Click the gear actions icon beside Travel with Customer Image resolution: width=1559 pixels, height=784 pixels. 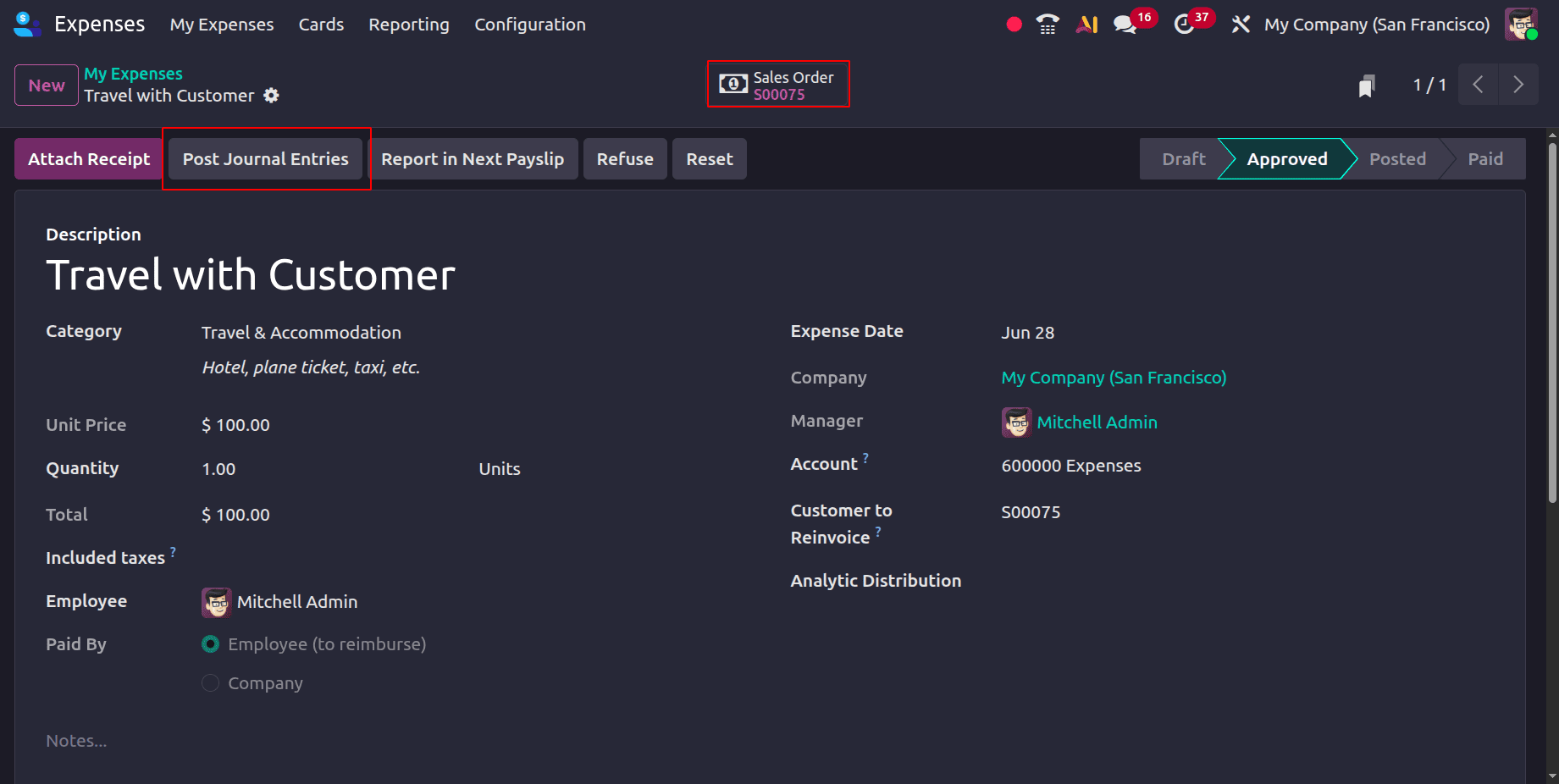(271, 96)
